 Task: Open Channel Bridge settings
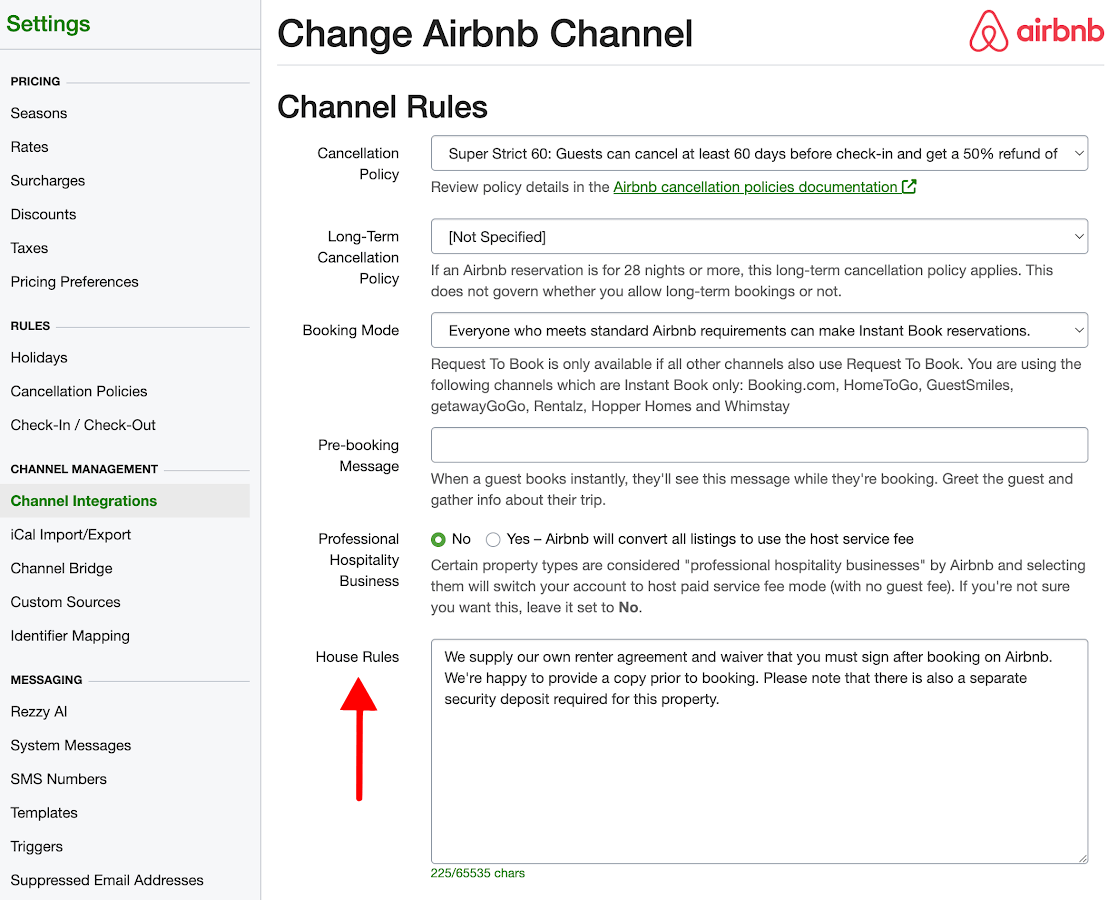click(x=61, y=568)
